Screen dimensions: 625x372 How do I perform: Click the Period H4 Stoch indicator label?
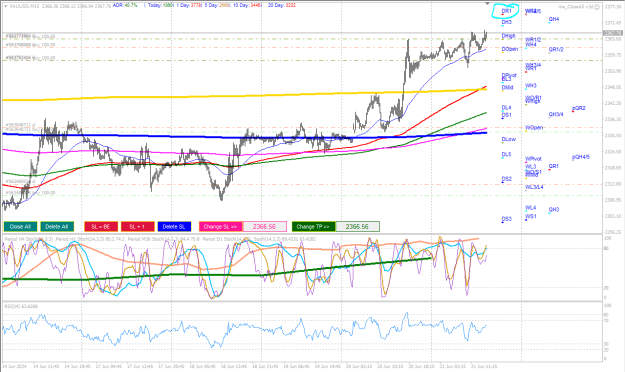click(x=28, y=239)
